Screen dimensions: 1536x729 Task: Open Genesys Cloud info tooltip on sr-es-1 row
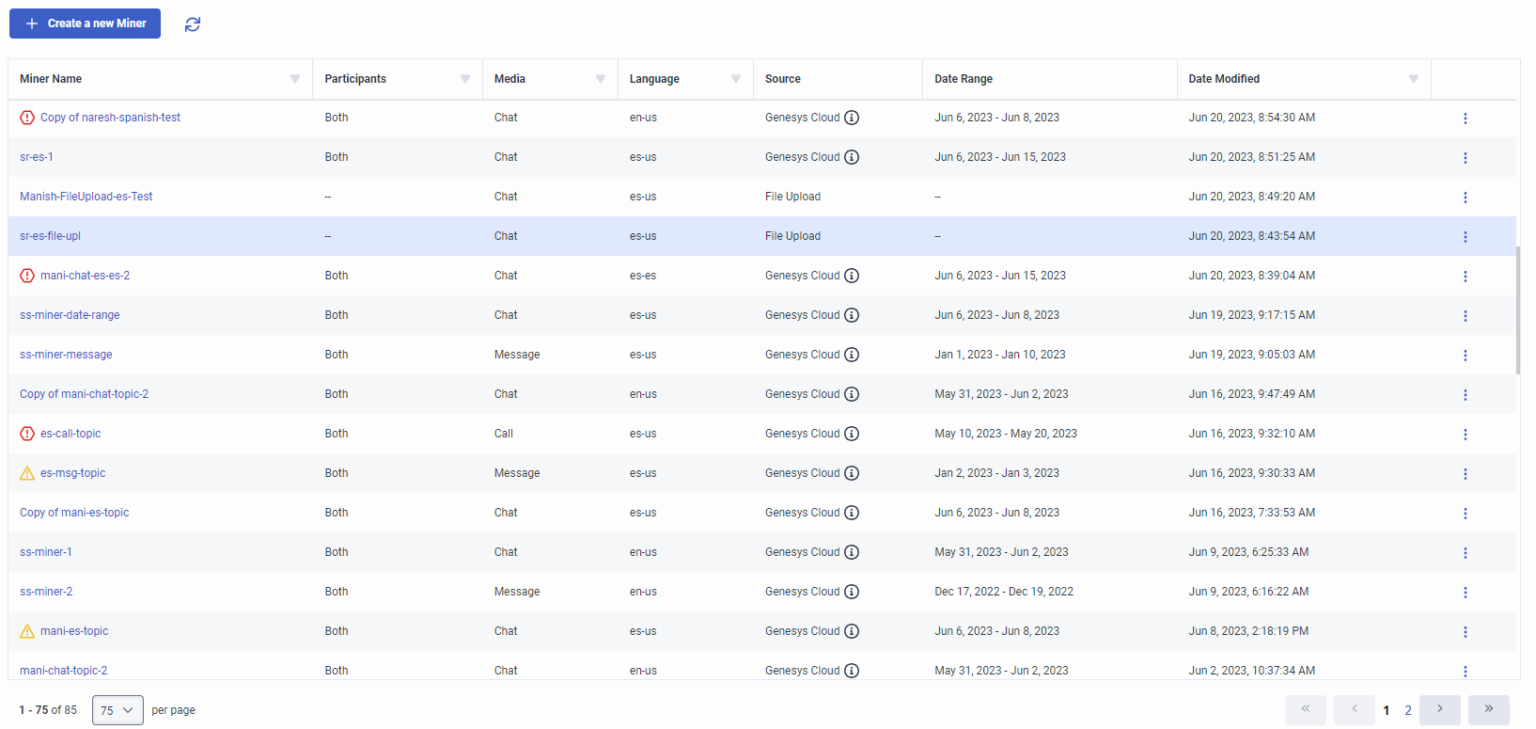click(x=852, y=157)
